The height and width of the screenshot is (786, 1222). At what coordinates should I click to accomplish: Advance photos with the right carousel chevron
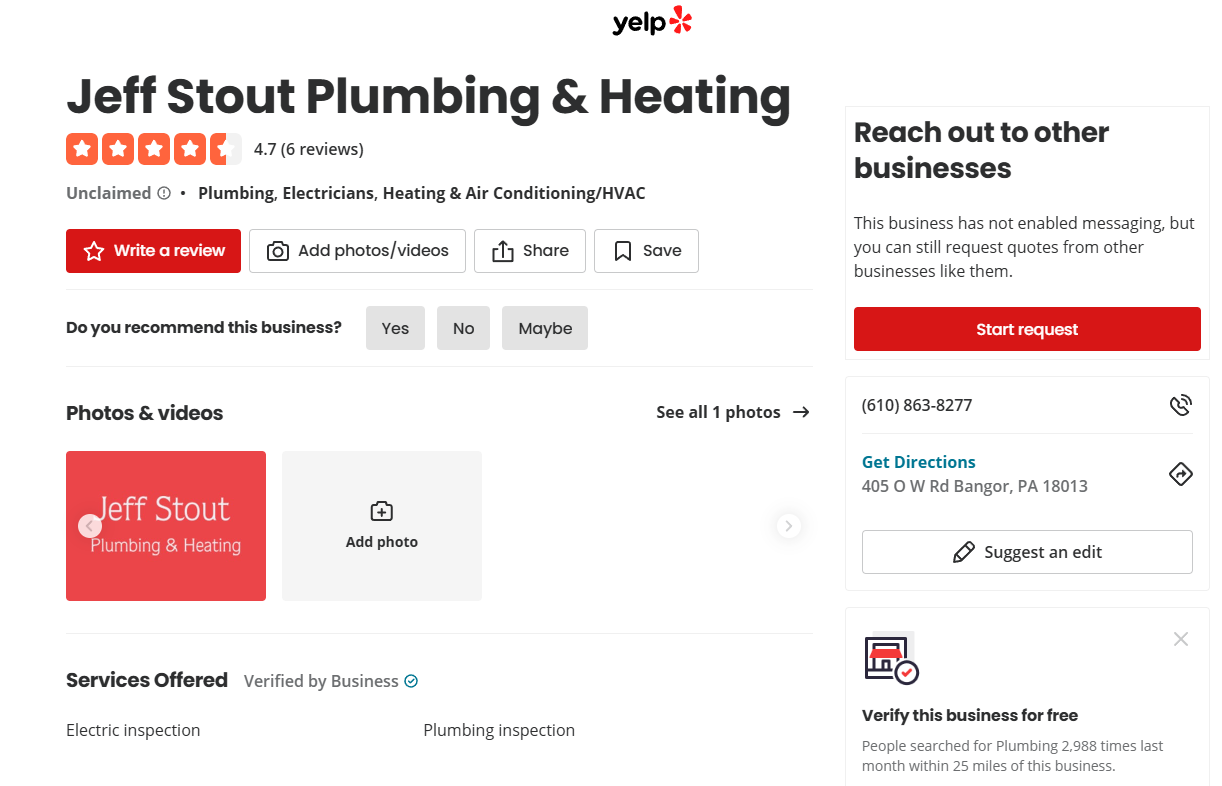click(788, 525)
